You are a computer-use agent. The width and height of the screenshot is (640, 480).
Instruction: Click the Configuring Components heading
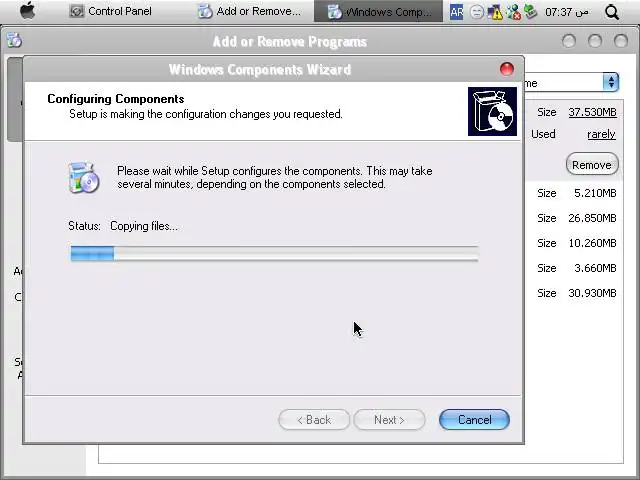pos(116,99)
